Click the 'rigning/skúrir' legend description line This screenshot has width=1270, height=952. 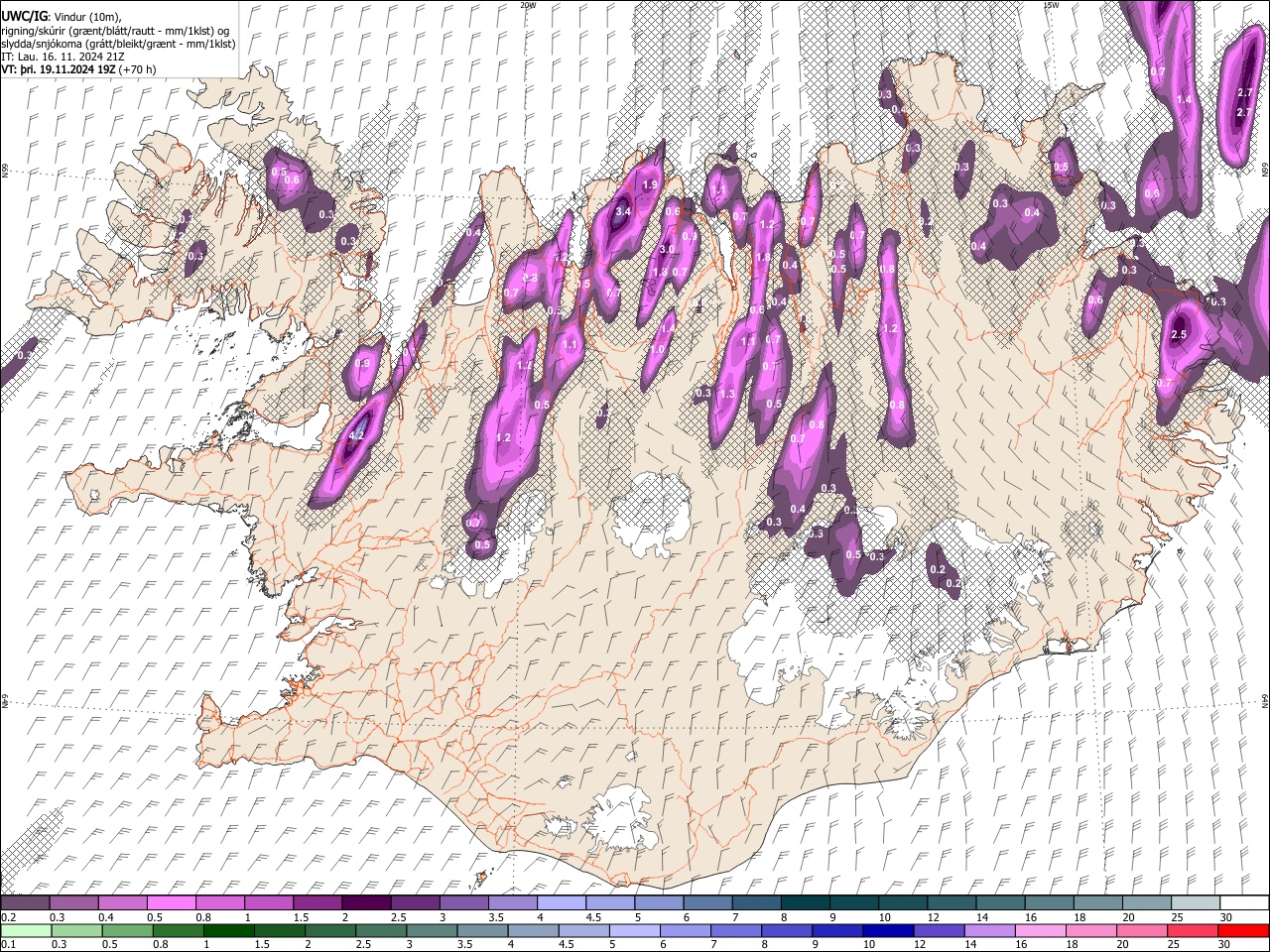(116, 31)
